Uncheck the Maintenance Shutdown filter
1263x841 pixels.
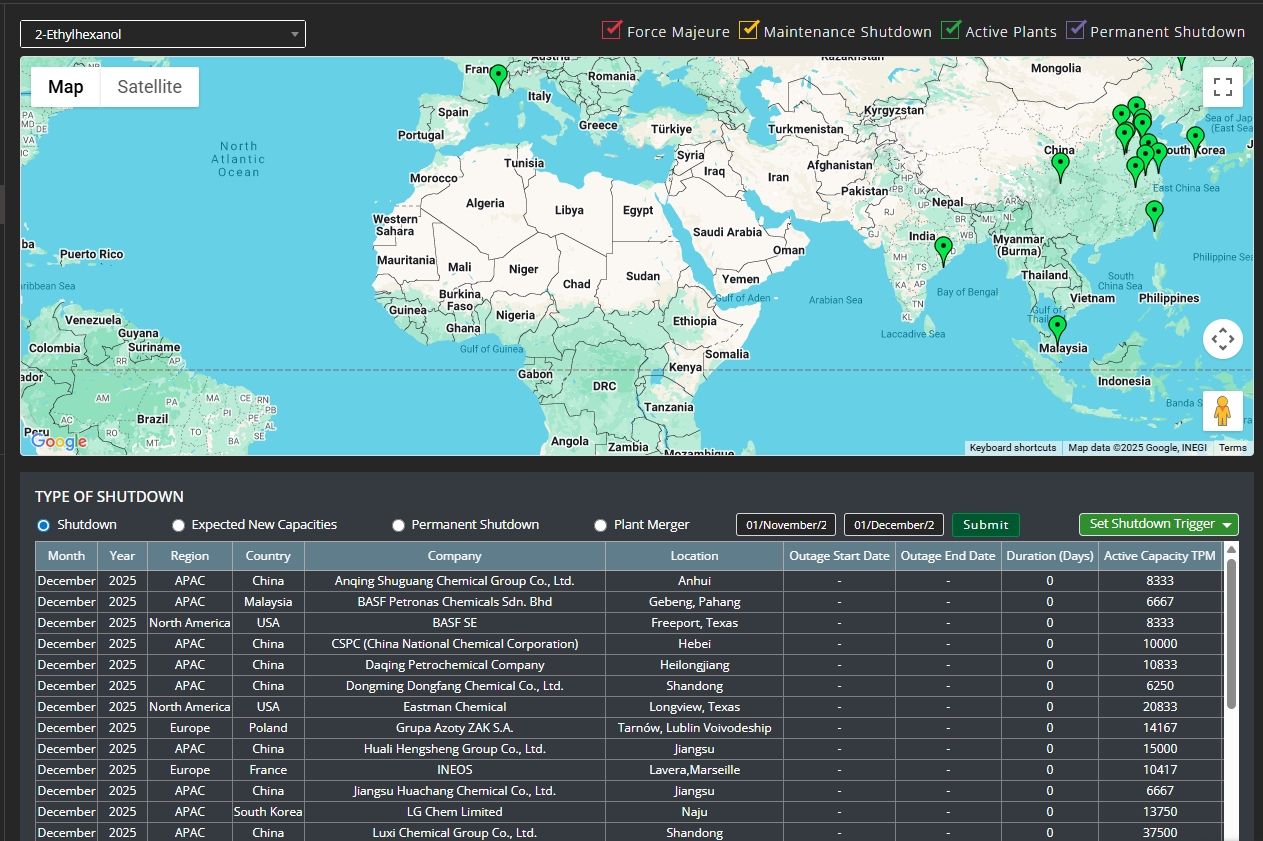[x=749, y=30]
